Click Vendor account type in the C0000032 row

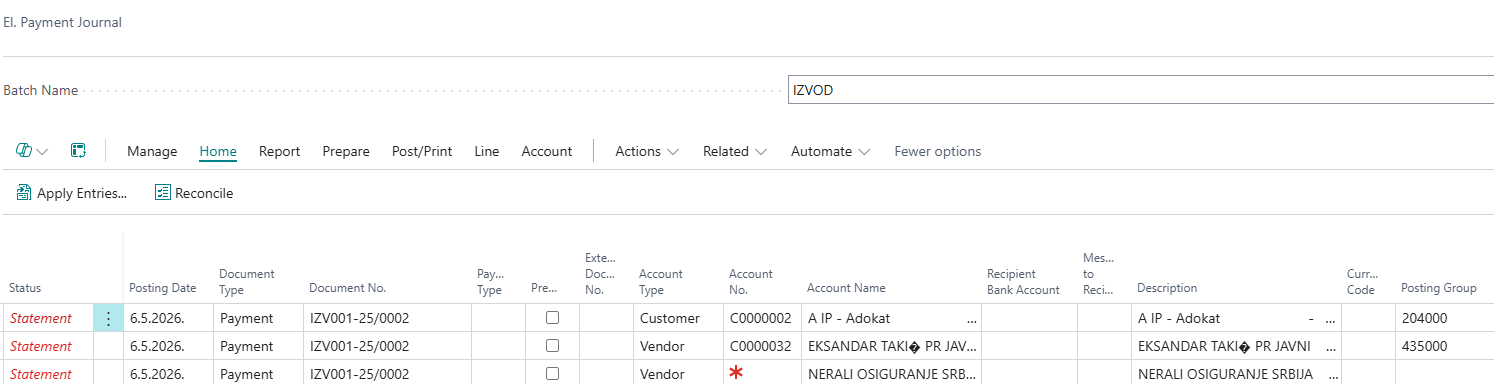pyautogui.click(x=677, y=346)
